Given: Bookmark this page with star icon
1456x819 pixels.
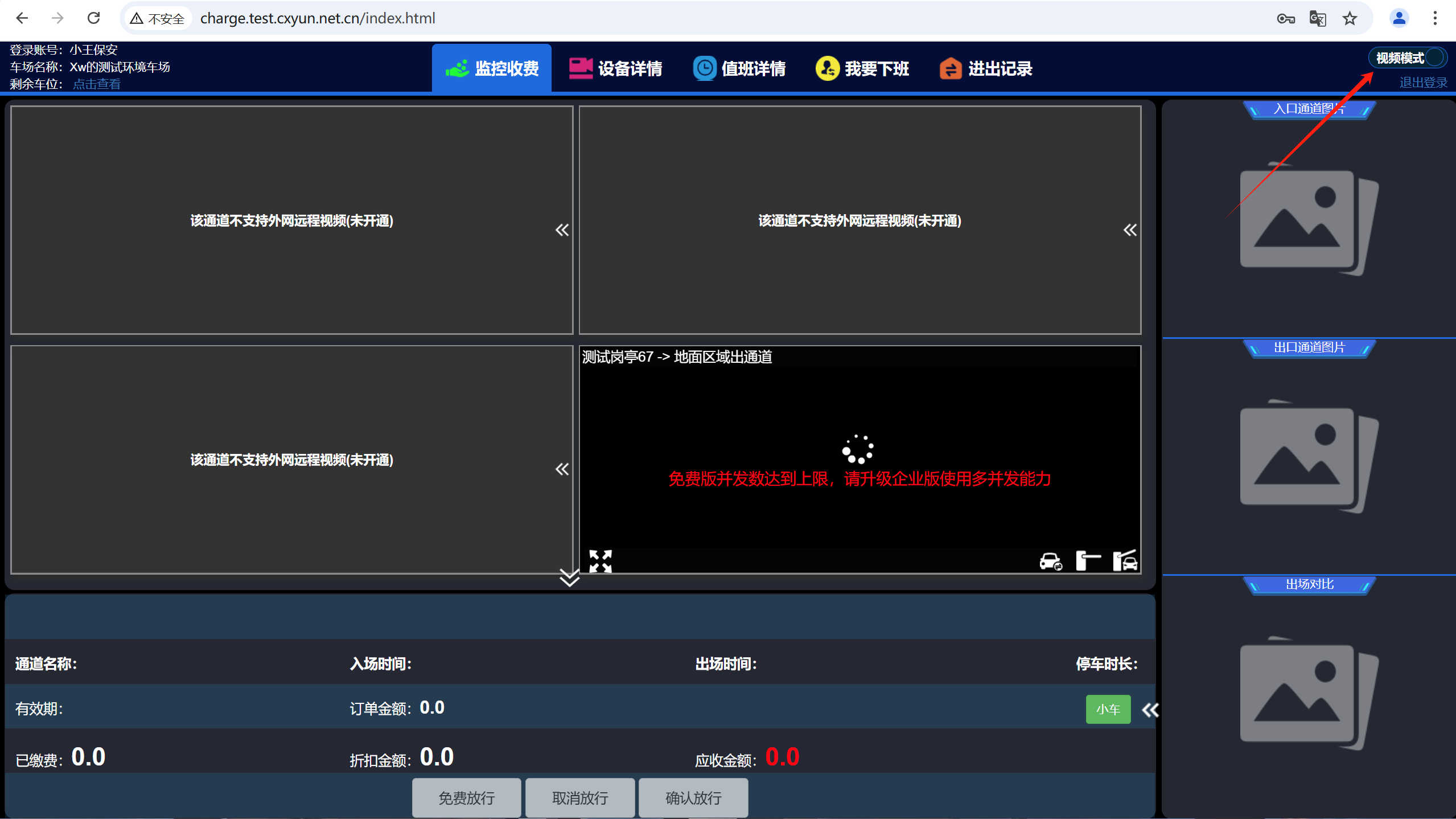Looking at the screenshot, I should tap(1350, 18).
